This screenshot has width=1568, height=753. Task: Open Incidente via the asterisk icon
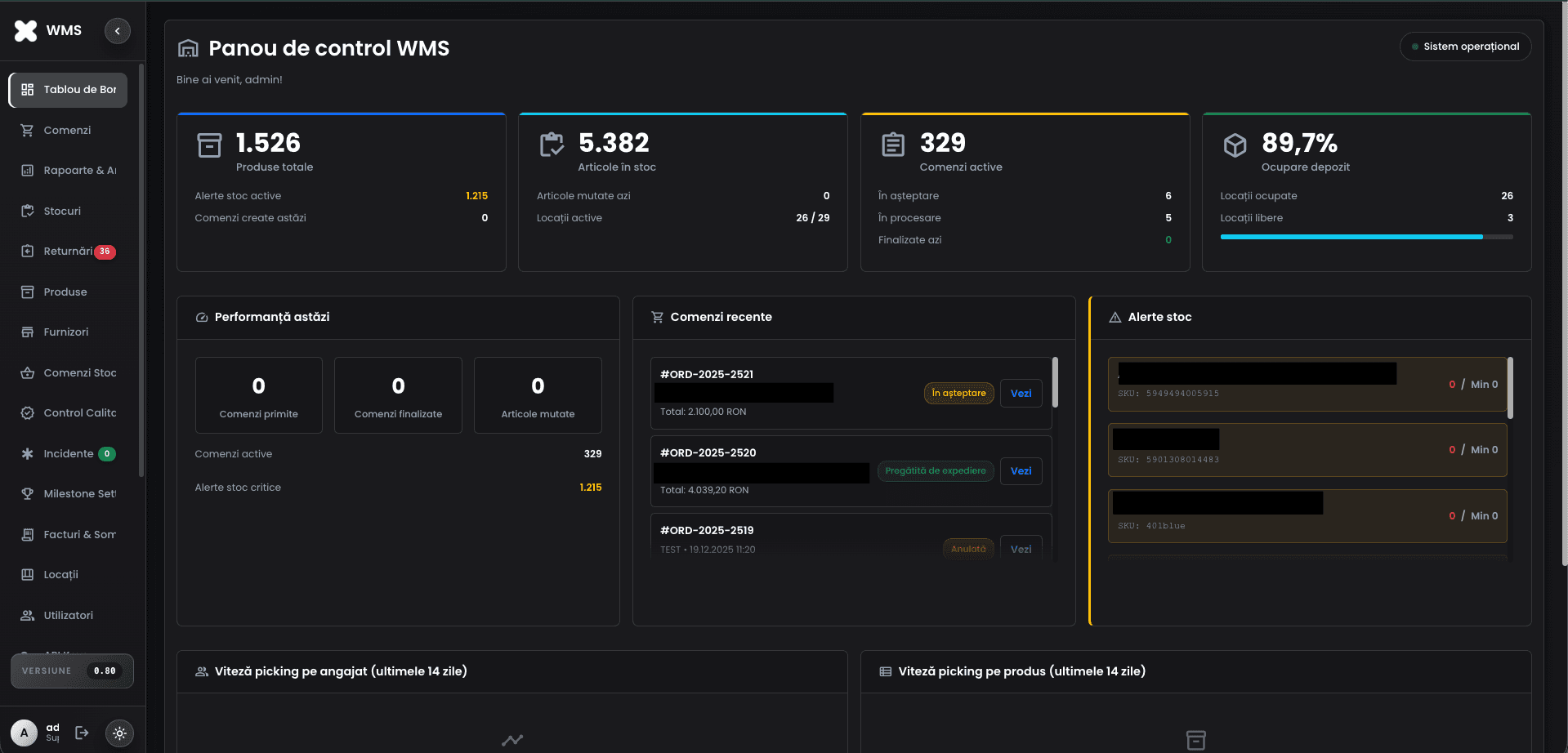27,453
